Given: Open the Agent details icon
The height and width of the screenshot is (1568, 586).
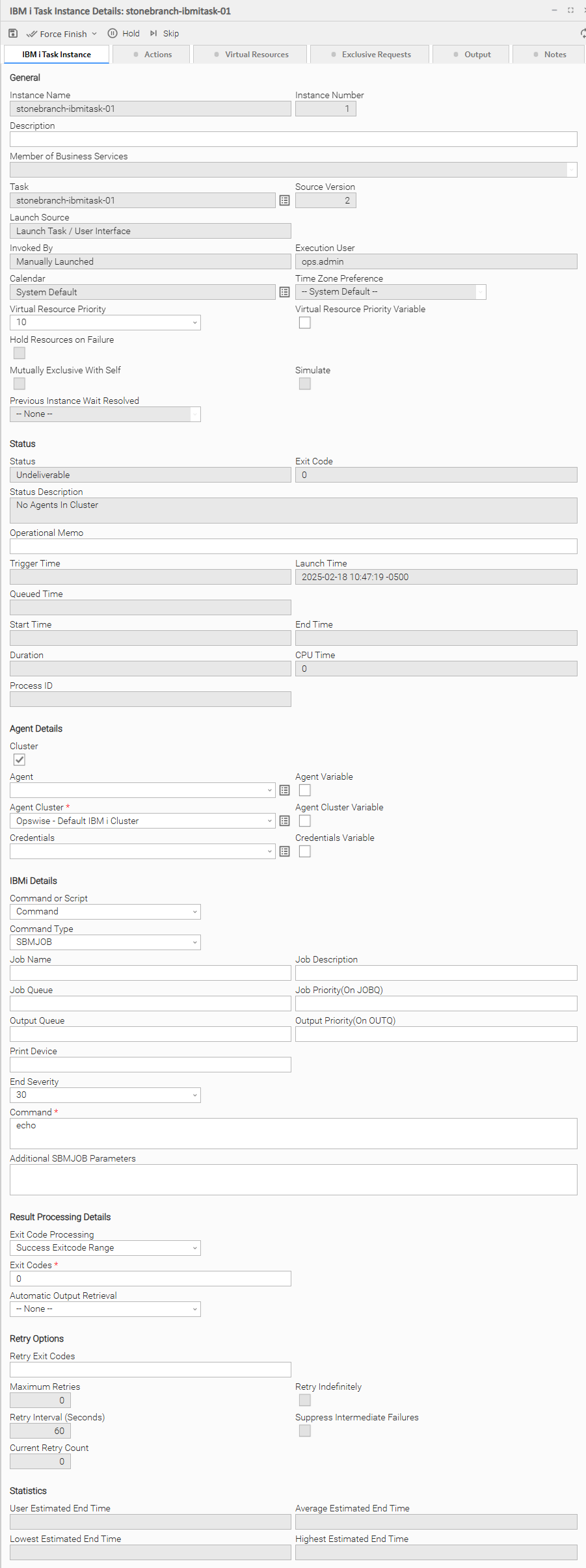Looking at the screenshot, I should pyautogui.click(x=284, y=790).
